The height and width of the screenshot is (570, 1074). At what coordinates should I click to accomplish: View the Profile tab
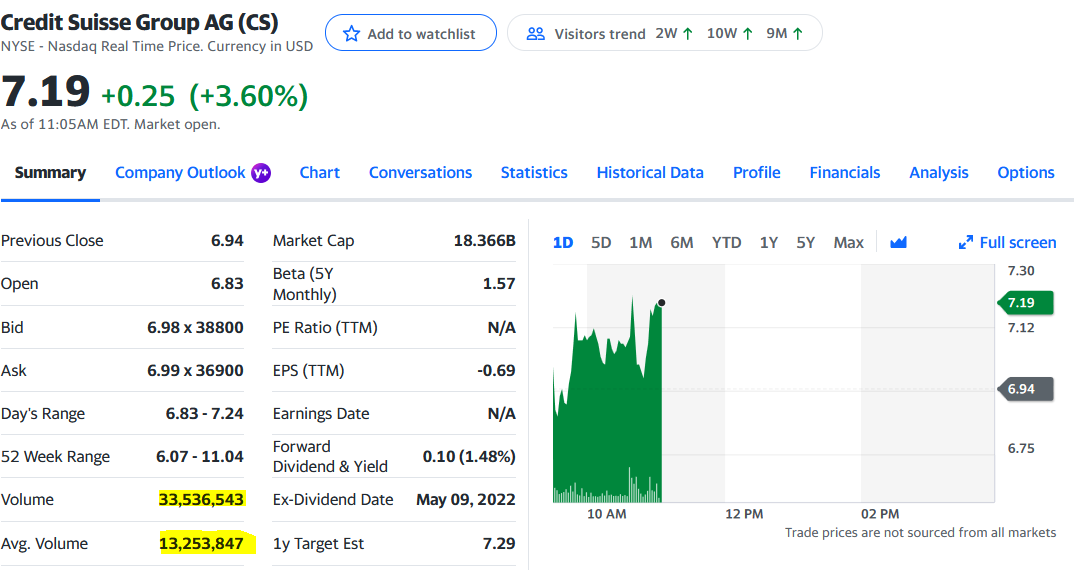click(x=757, y=173)
